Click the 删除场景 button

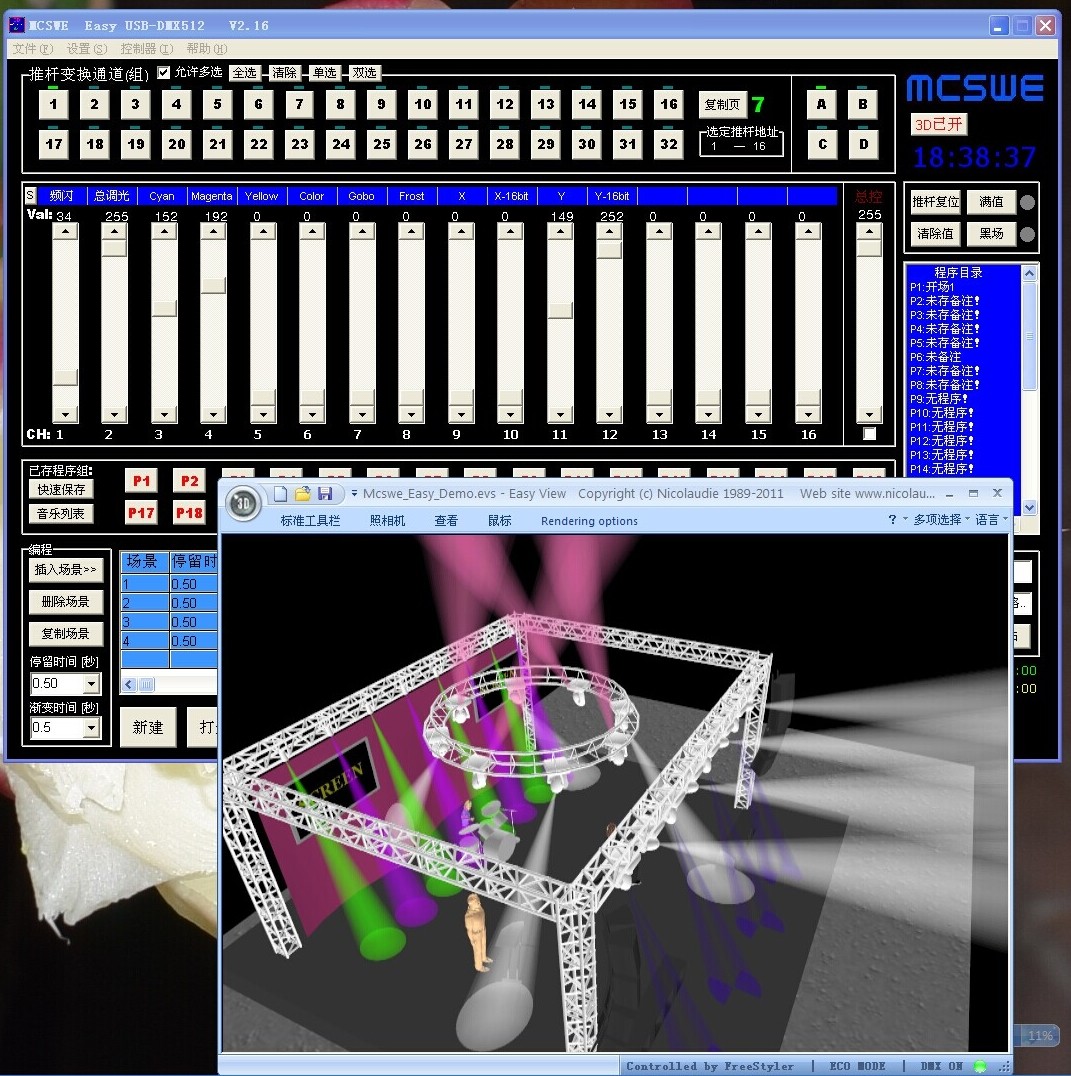click(66, 602)
